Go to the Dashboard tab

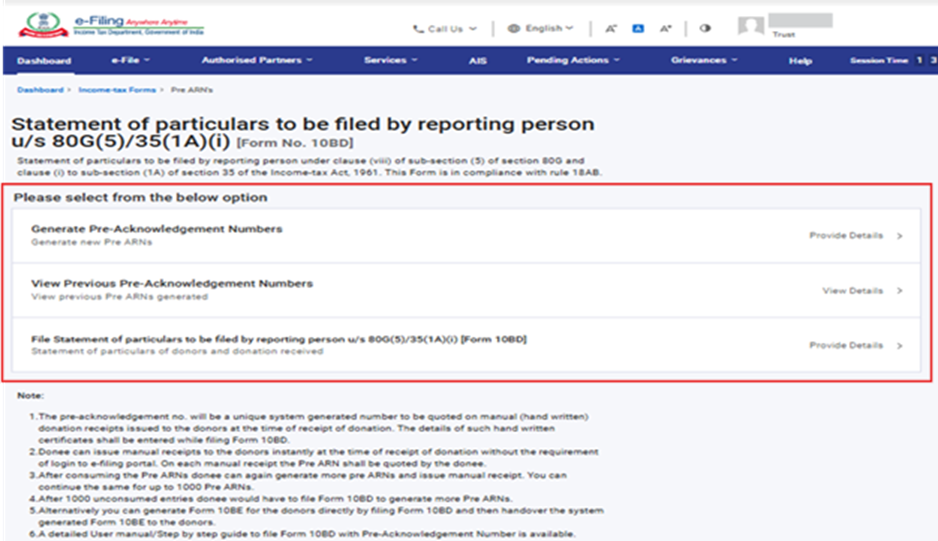click(44, 60)
